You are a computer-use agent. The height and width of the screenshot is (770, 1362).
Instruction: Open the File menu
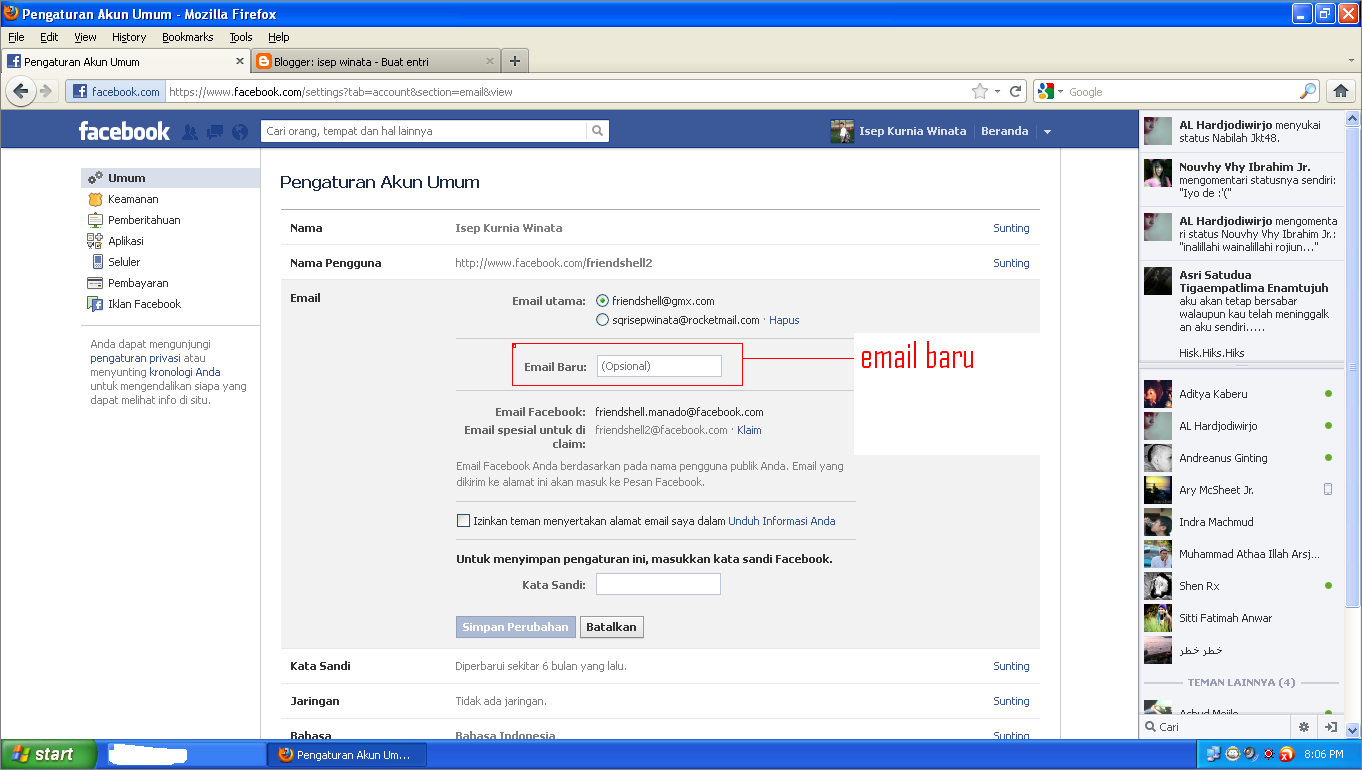(x=16, y=37)
